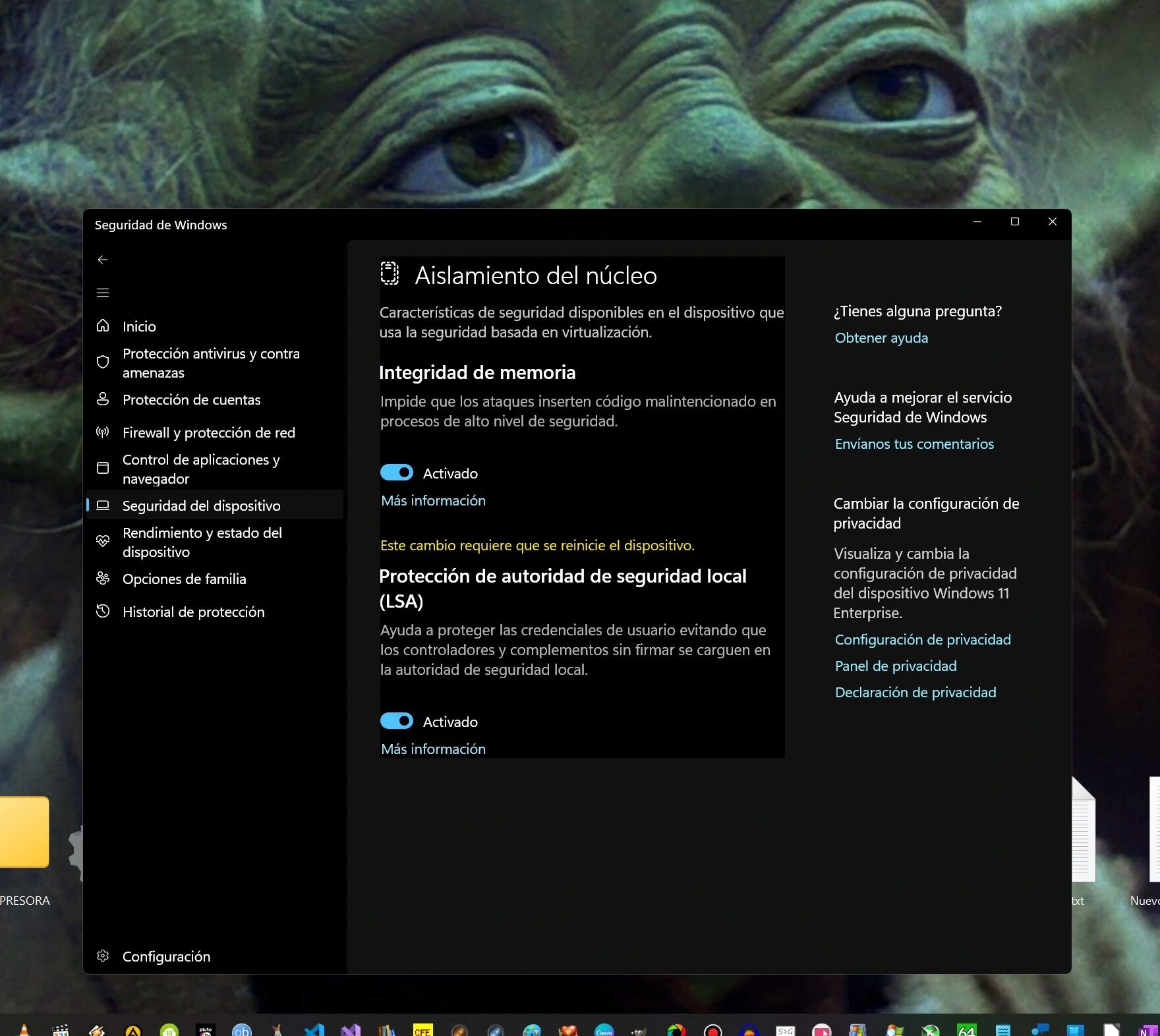Click the clock icon for Historial de protección

[x=103, y=612]
